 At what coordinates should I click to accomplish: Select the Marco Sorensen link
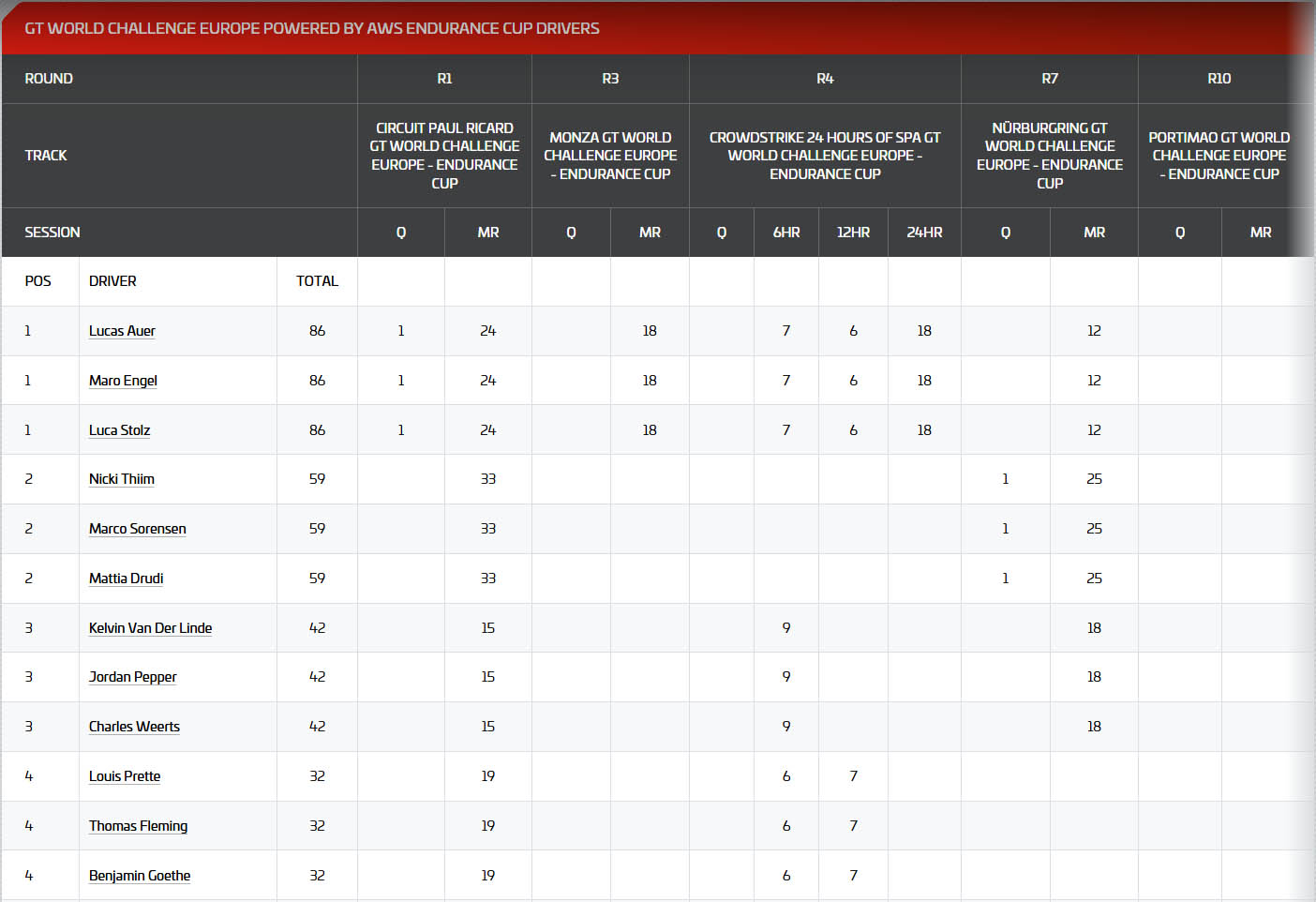[x=137, y=529]
